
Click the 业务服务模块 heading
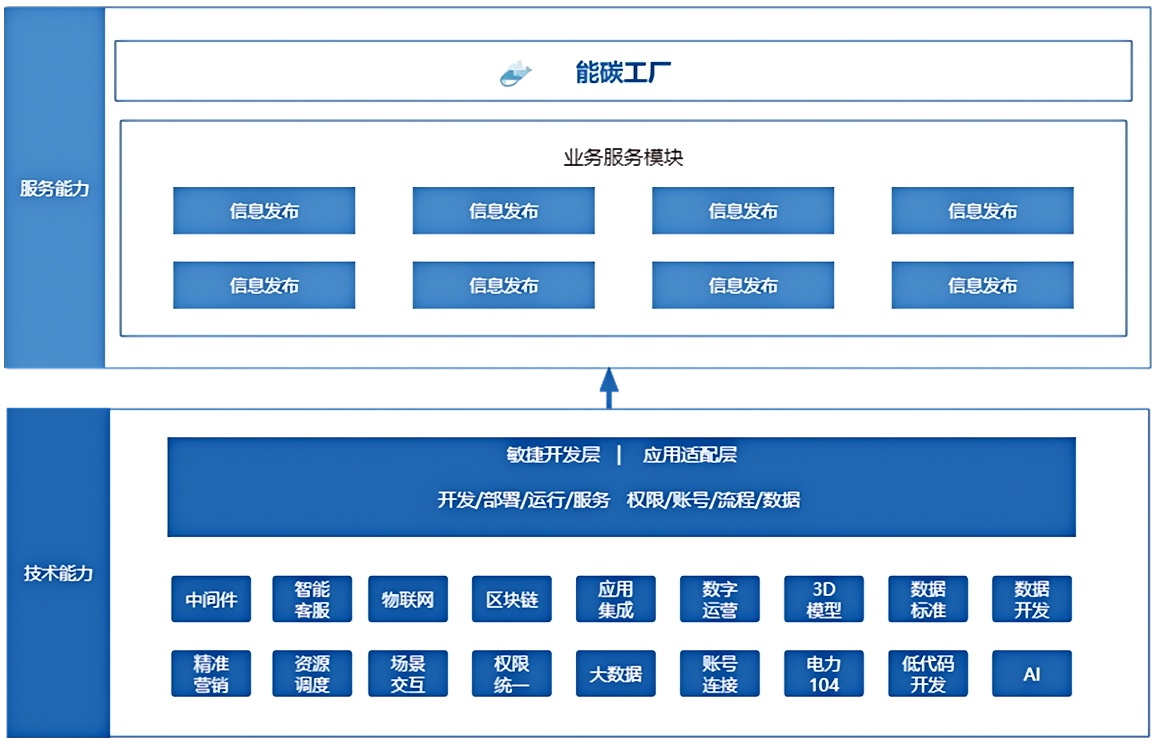tap(623, 157)
